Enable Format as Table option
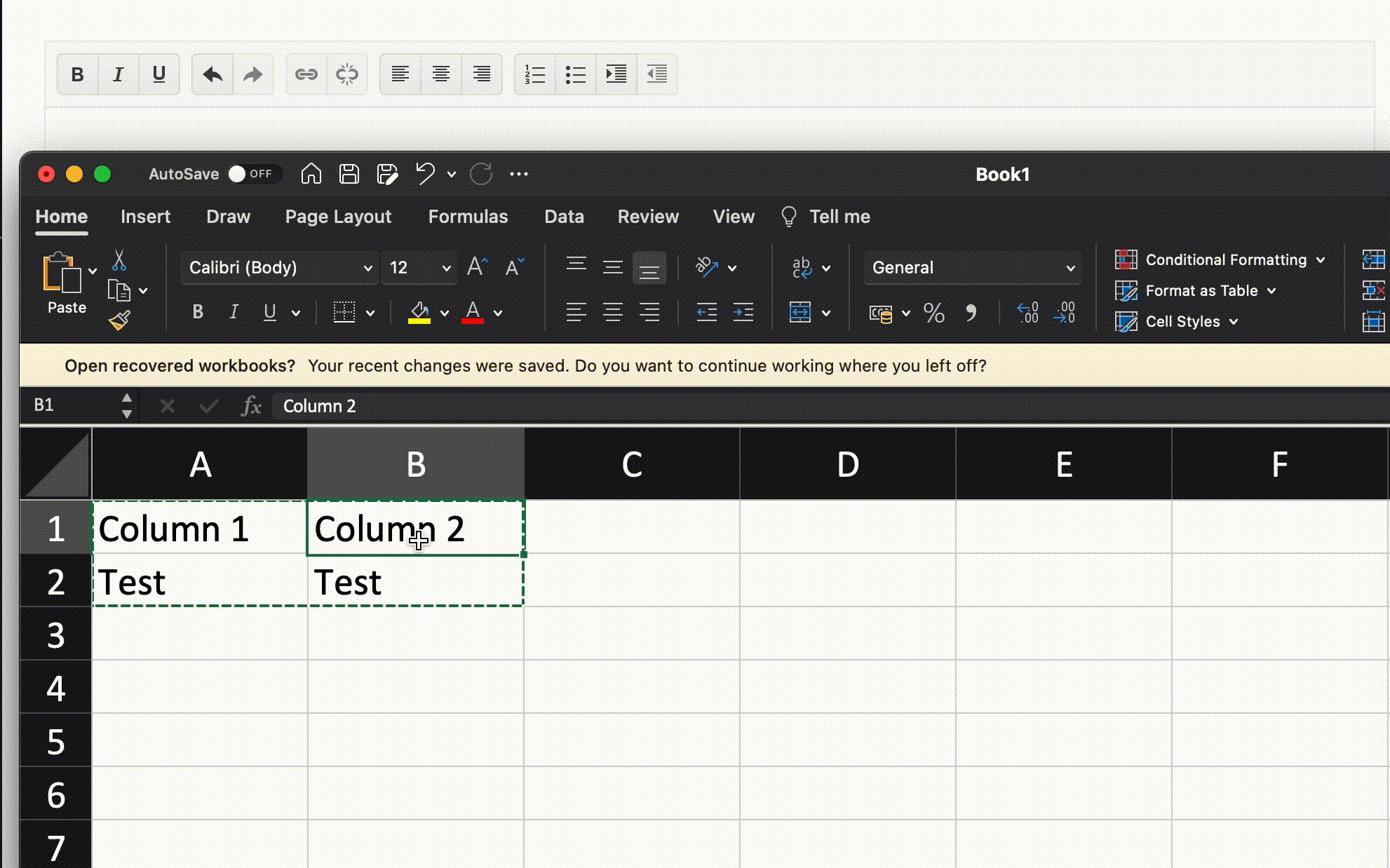The width and height of the screenshot is (1390, 868). click(x=1200, y=290)
